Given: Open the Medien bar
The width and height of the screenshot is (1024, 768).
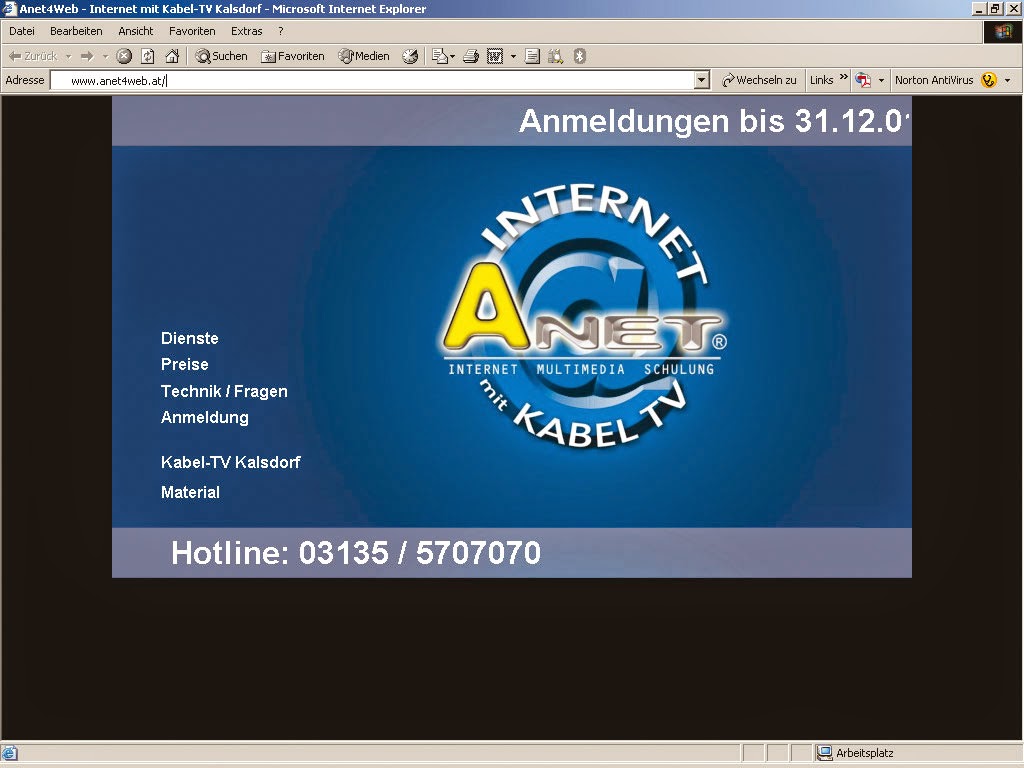Looking at the screenshot, I should pos(364,56).
